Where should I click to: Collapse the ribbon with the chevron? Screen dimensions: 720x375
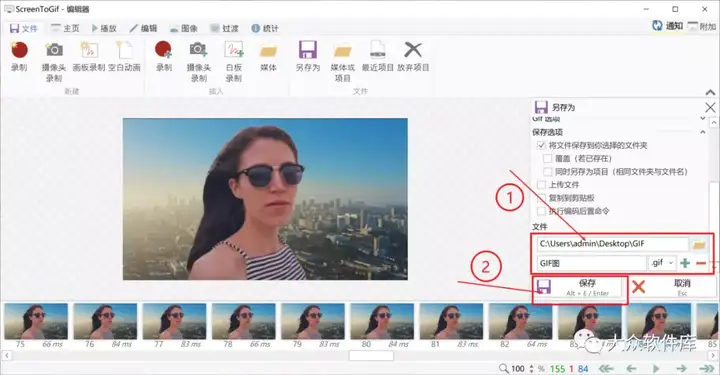[710, 92]
